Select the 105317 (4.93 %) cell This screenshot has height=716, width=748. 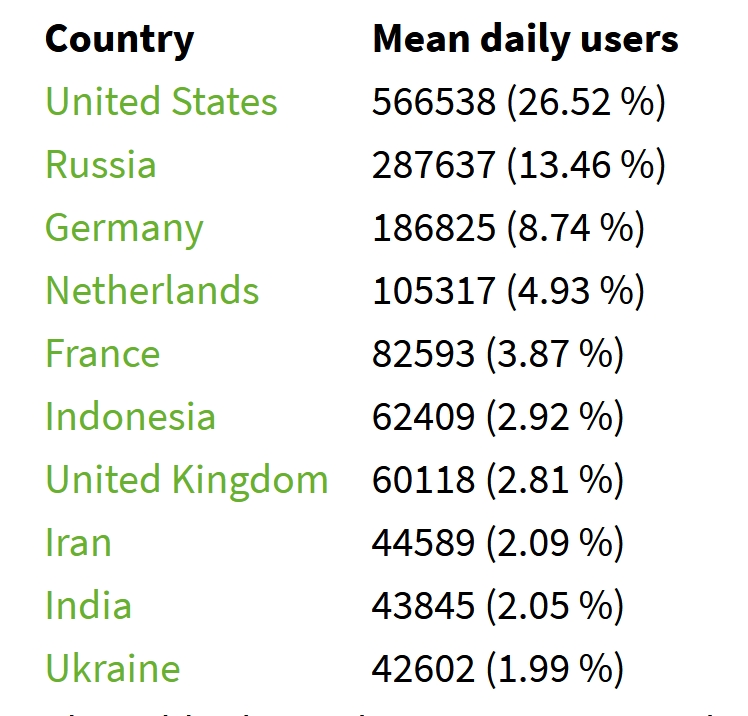pos(508,291)
